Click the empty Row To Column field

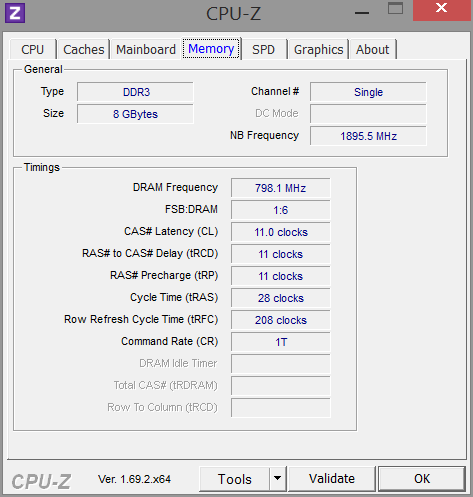(x=281, y=408)
